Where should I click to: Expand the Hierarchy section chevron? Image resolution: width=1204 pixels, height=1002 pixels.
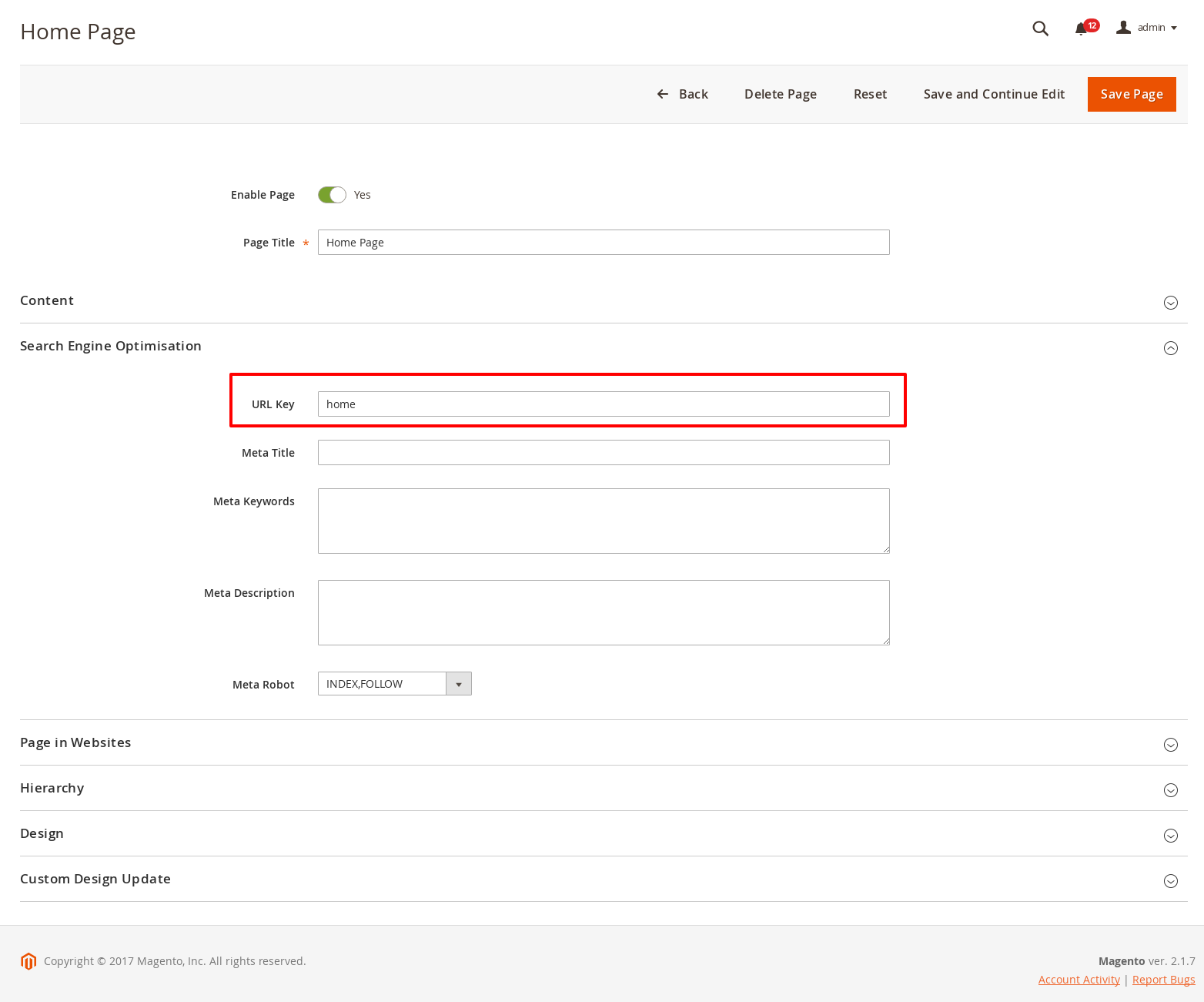pyautogui.click(x=1170, y=790)
